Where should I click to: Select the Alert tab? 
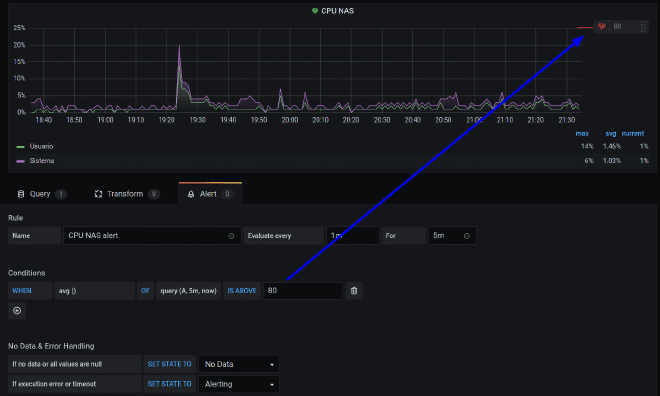[210, 194]
